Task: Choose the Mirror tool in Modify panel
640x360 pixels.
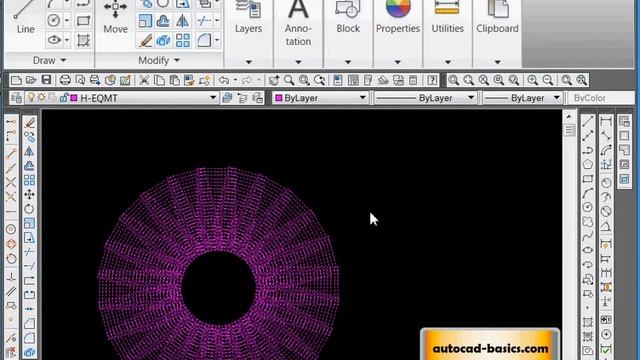Action: pos(182,20)
